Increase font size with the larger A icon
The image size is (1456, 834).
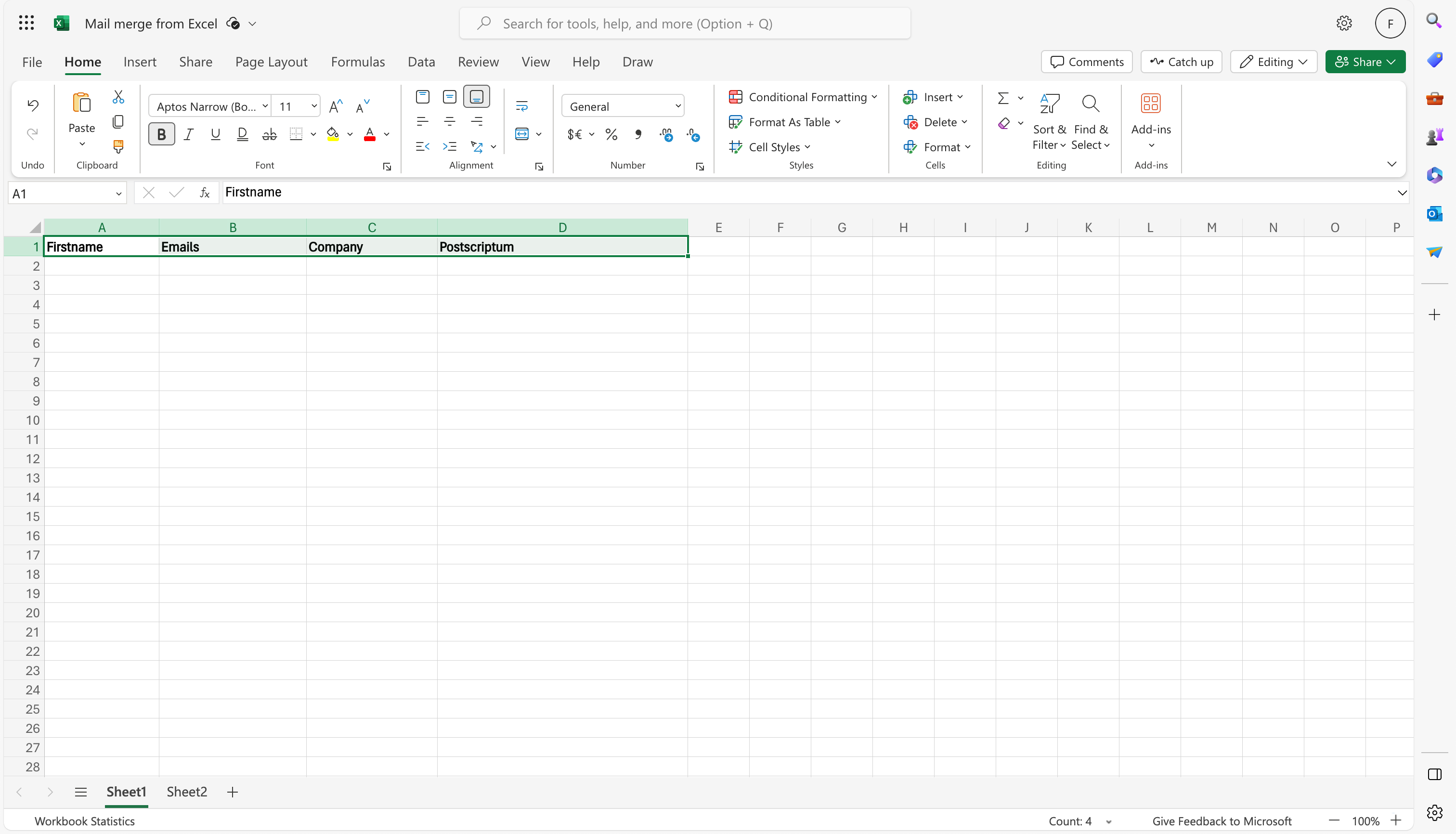[x=336, y=106]
